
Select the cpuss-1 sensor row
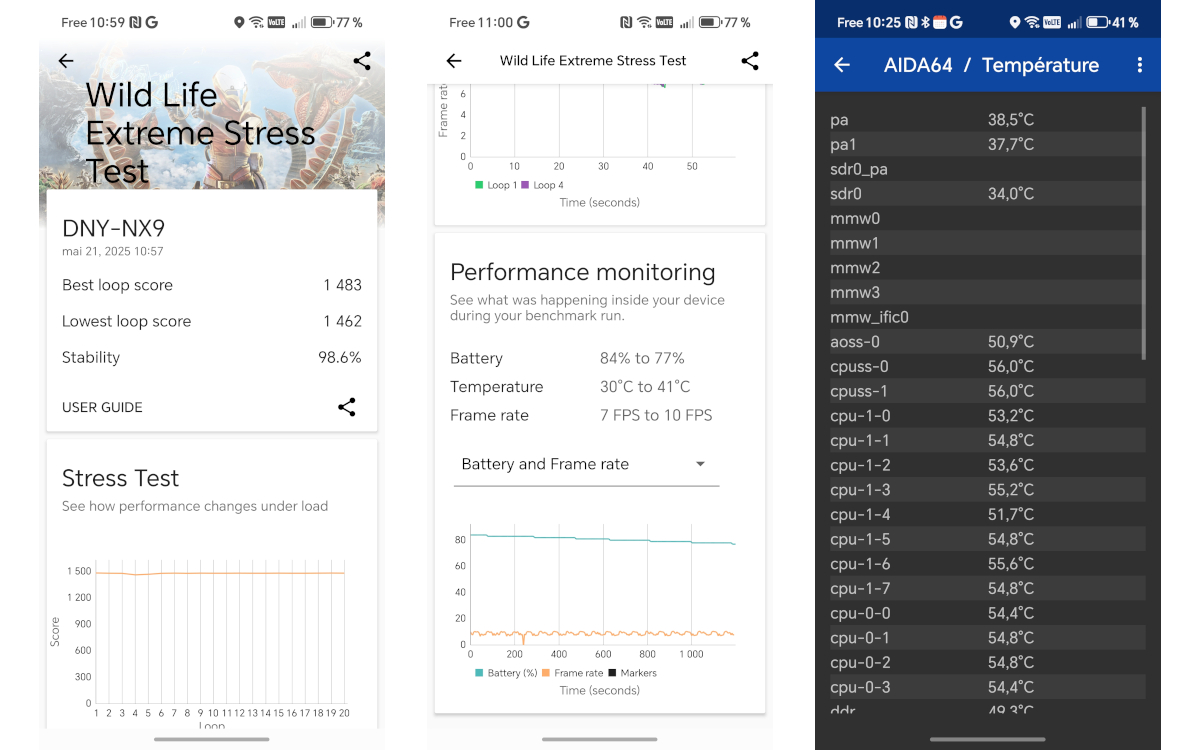pyautogui.click(x=987, y=391)
